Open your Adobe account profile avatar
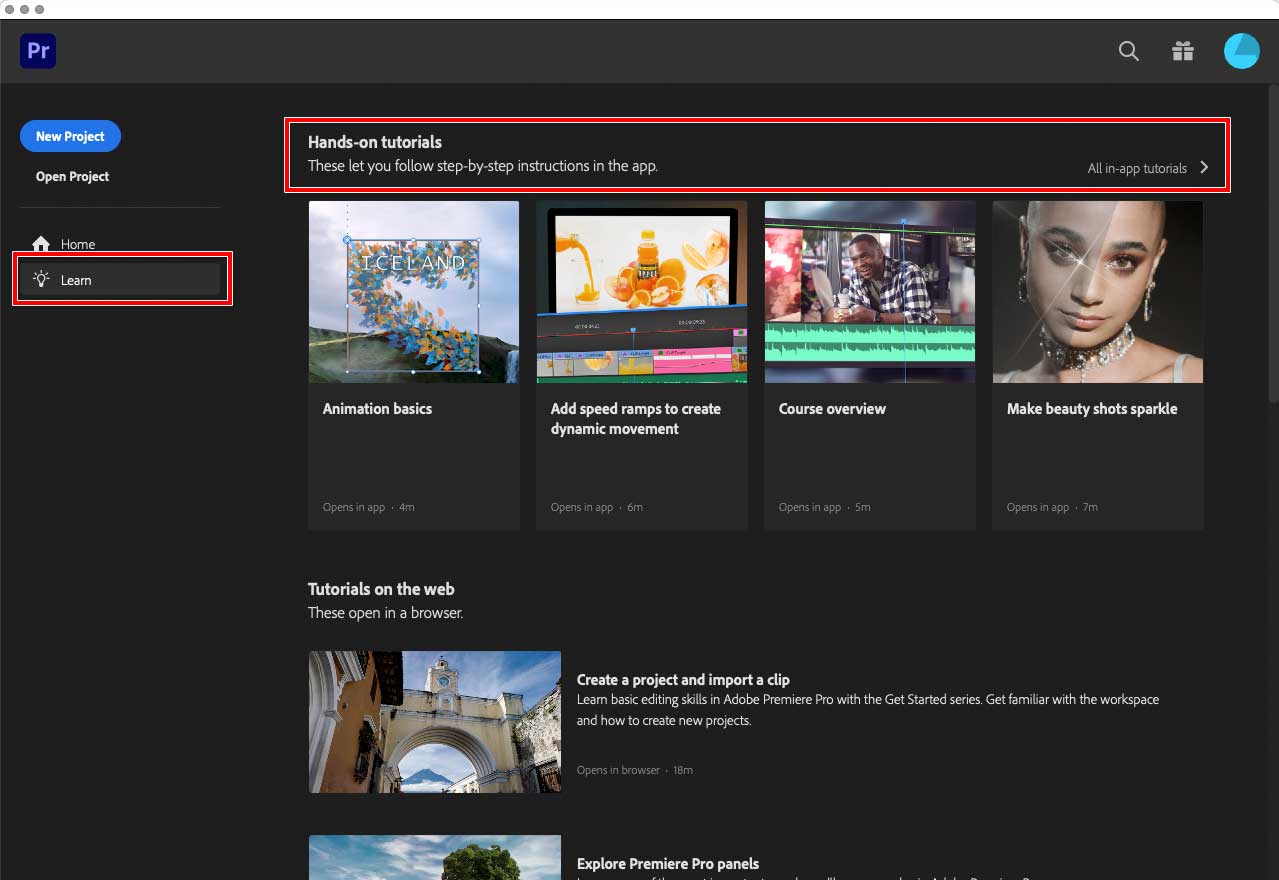This screenshot has height=880, width=1279. click(x=1241, y=50)
